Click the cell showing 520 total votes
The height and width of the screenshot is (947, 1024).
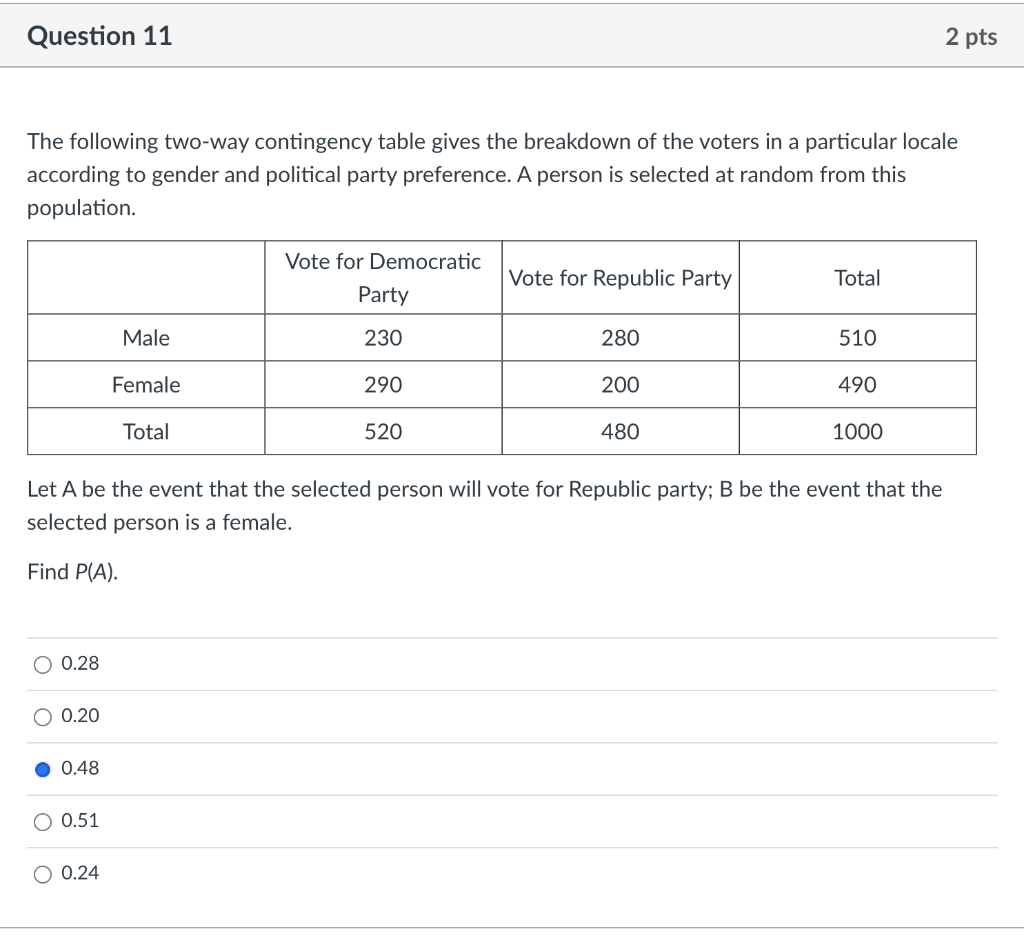click(x=382, y=431)
